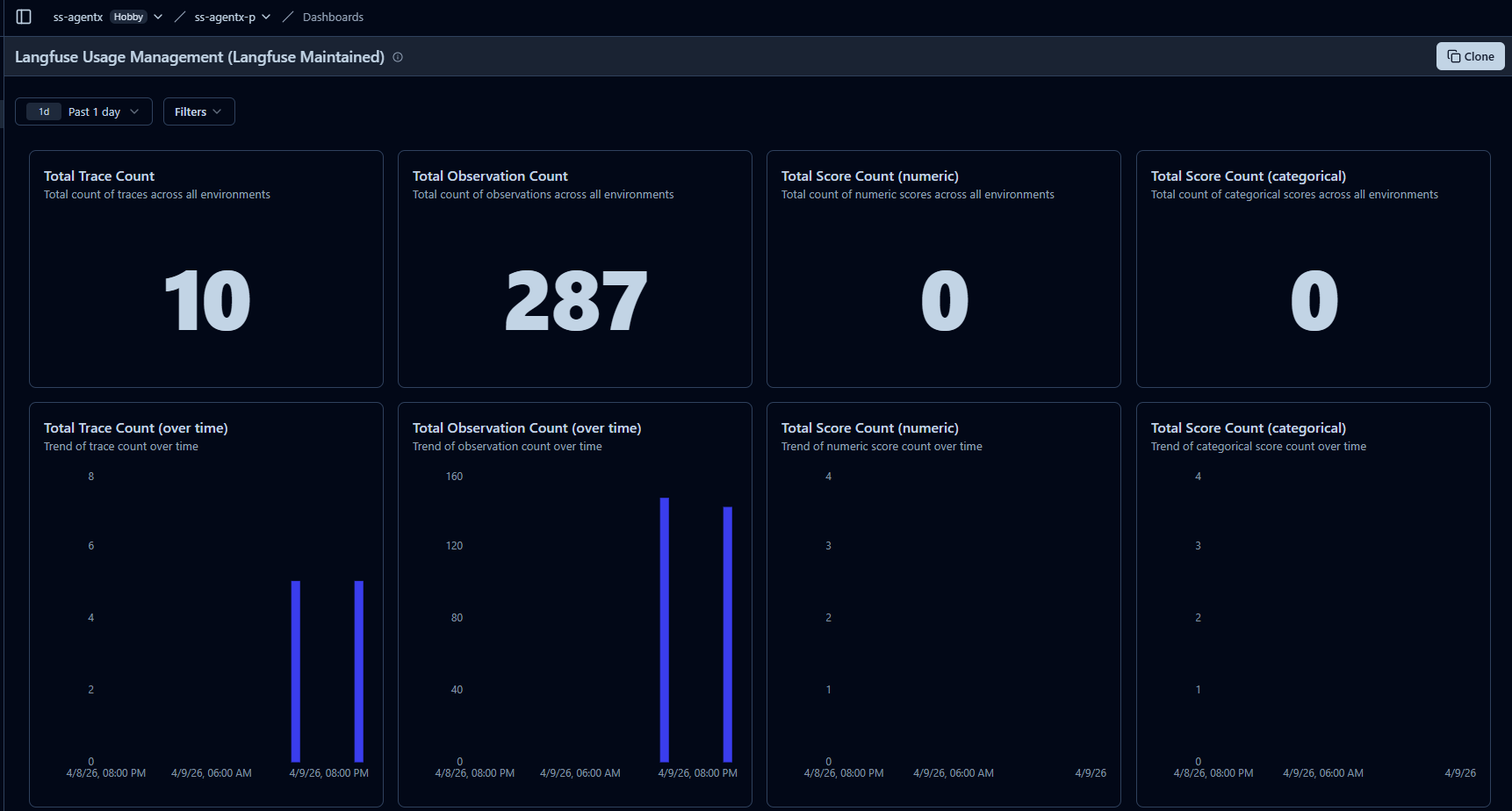This screenshot has width=1512, height=811.
Task: Click the numeric score count zero value
Action: (944, 301)
